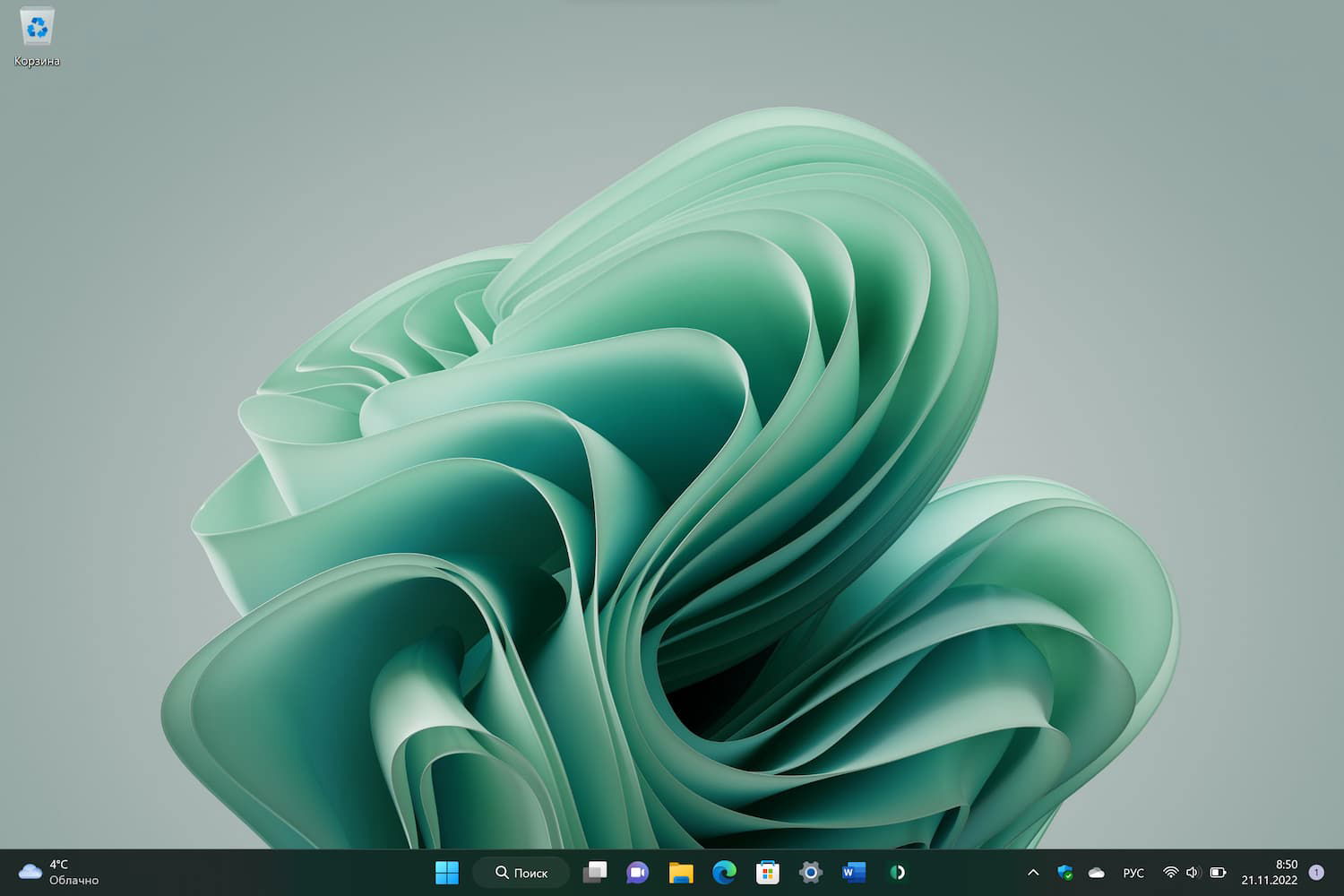Open Windows Security shield tray icon

1064,872
